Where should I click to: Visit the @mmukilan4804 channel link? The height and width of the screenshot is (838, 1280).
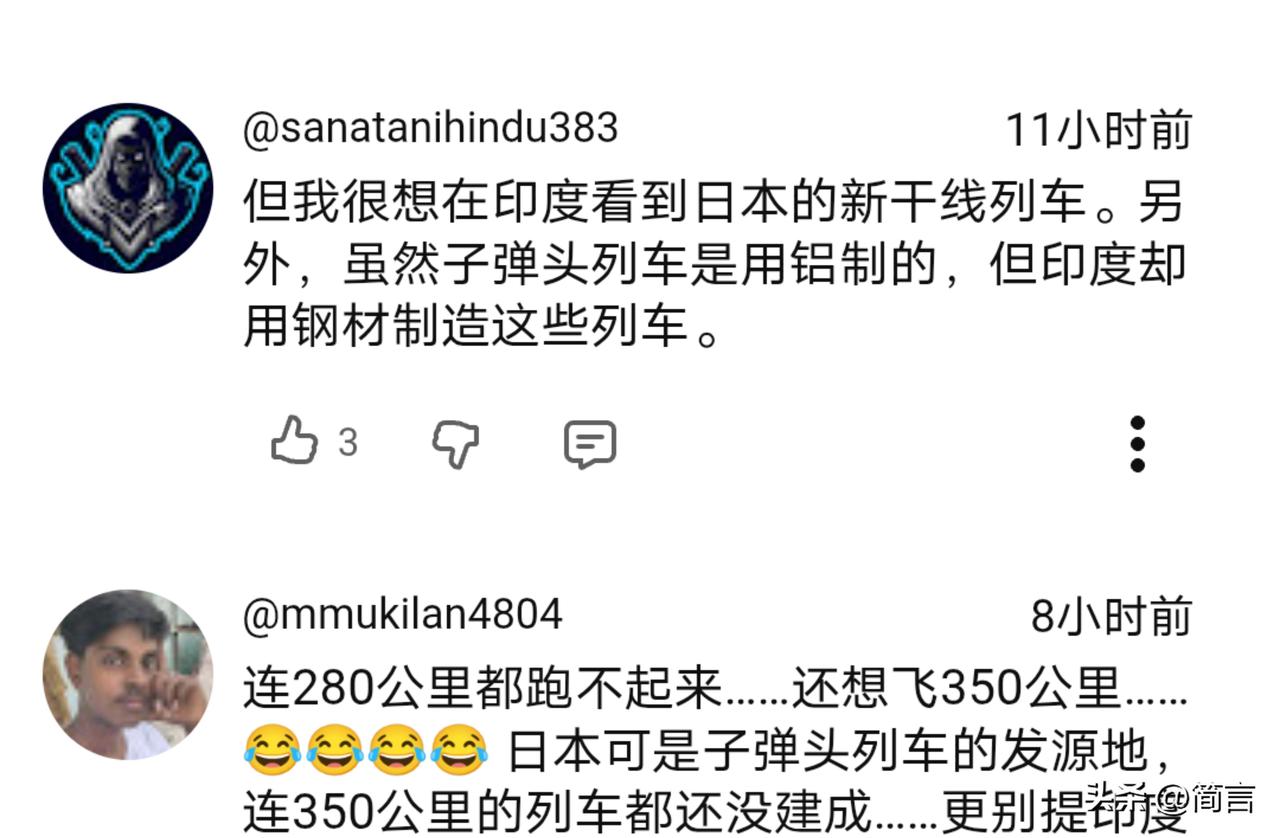click(x=403, y=614)
